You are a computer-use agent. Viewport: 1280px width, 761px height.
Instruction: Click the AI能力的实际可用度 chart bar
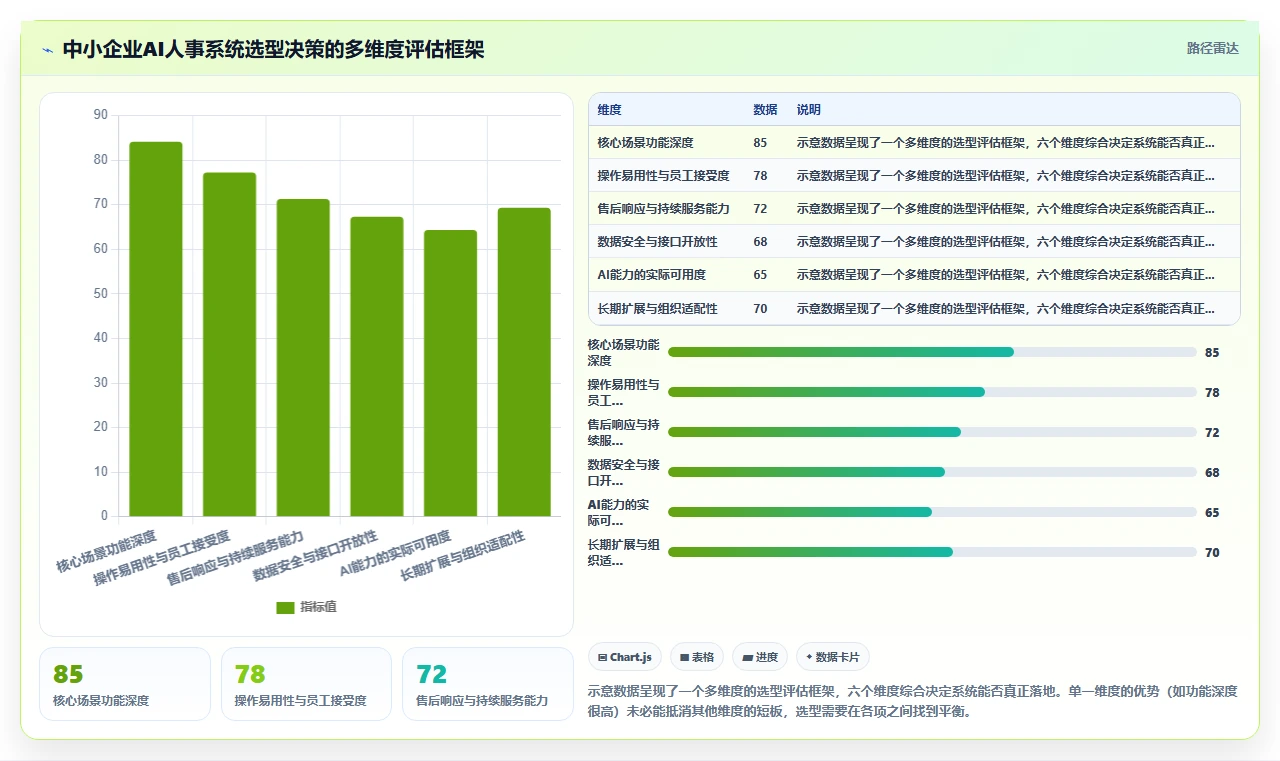tap(450, 373)
